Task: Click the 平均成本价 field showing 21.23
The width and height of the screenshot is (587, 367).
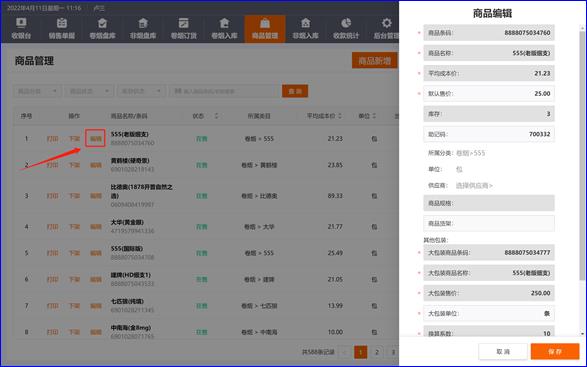Action: click(x=489, y=73)
